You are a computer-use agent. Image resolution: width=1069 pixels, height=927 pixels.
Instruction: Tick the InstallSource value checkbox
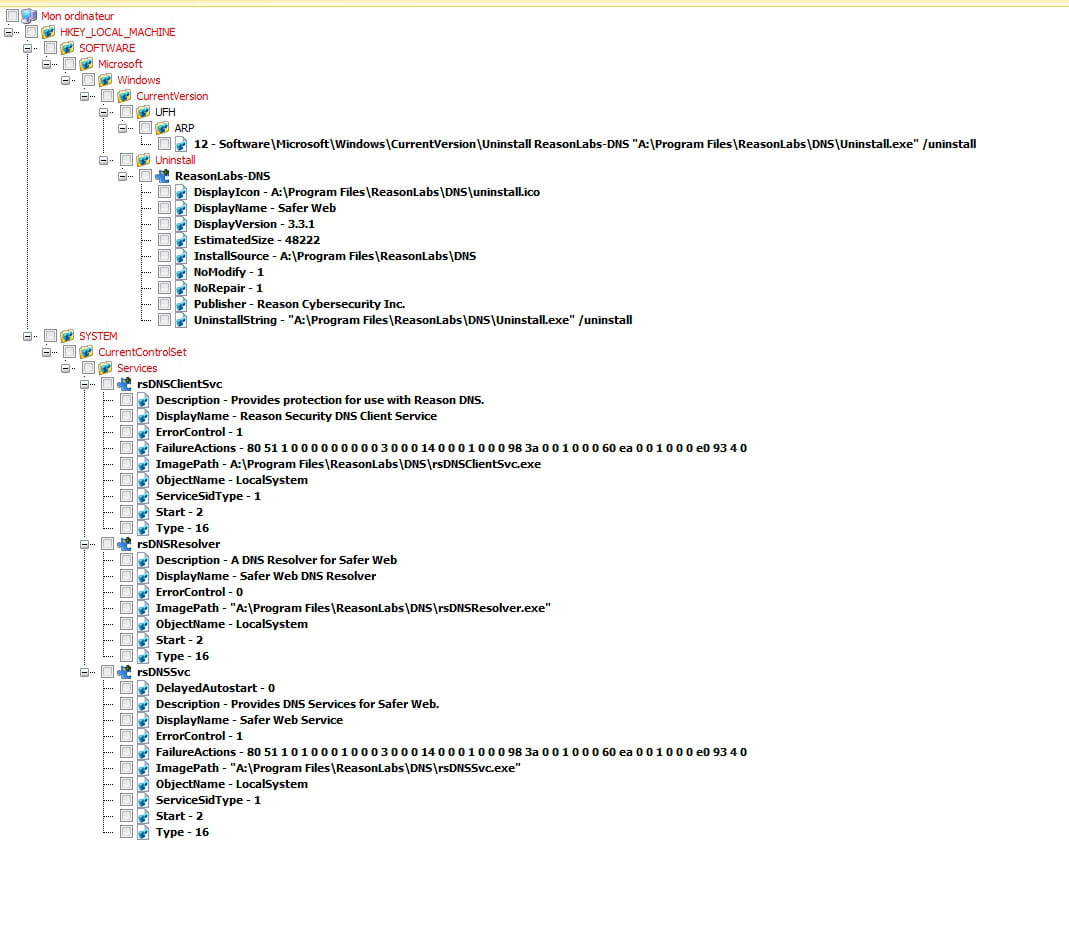tap(164, 256)
